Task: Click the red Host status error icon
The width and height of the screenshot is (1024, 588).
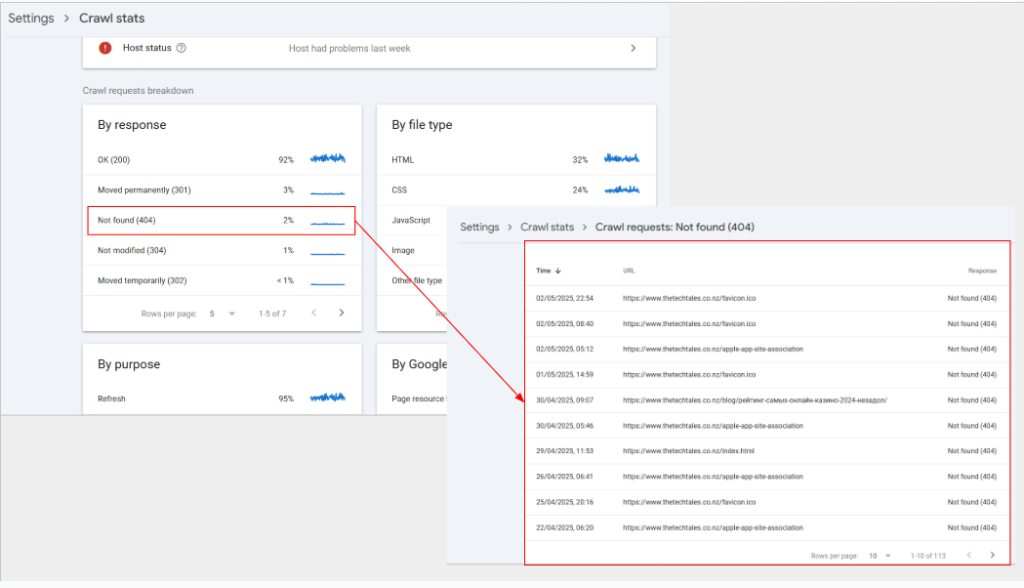Action: click(x=104, y=48)
